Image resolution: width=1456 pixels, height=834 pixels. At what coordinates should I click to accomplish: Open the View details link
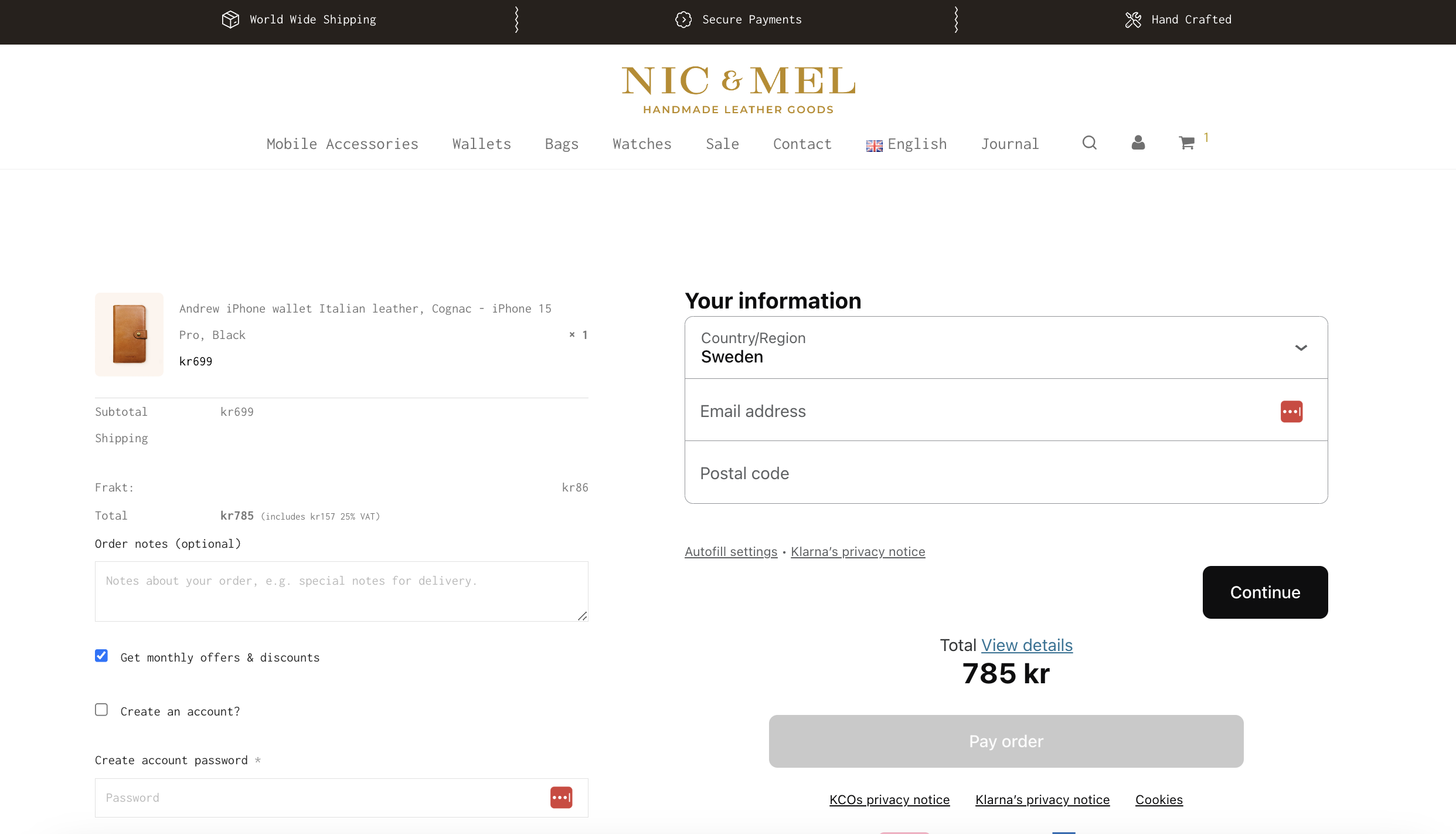1027,645
